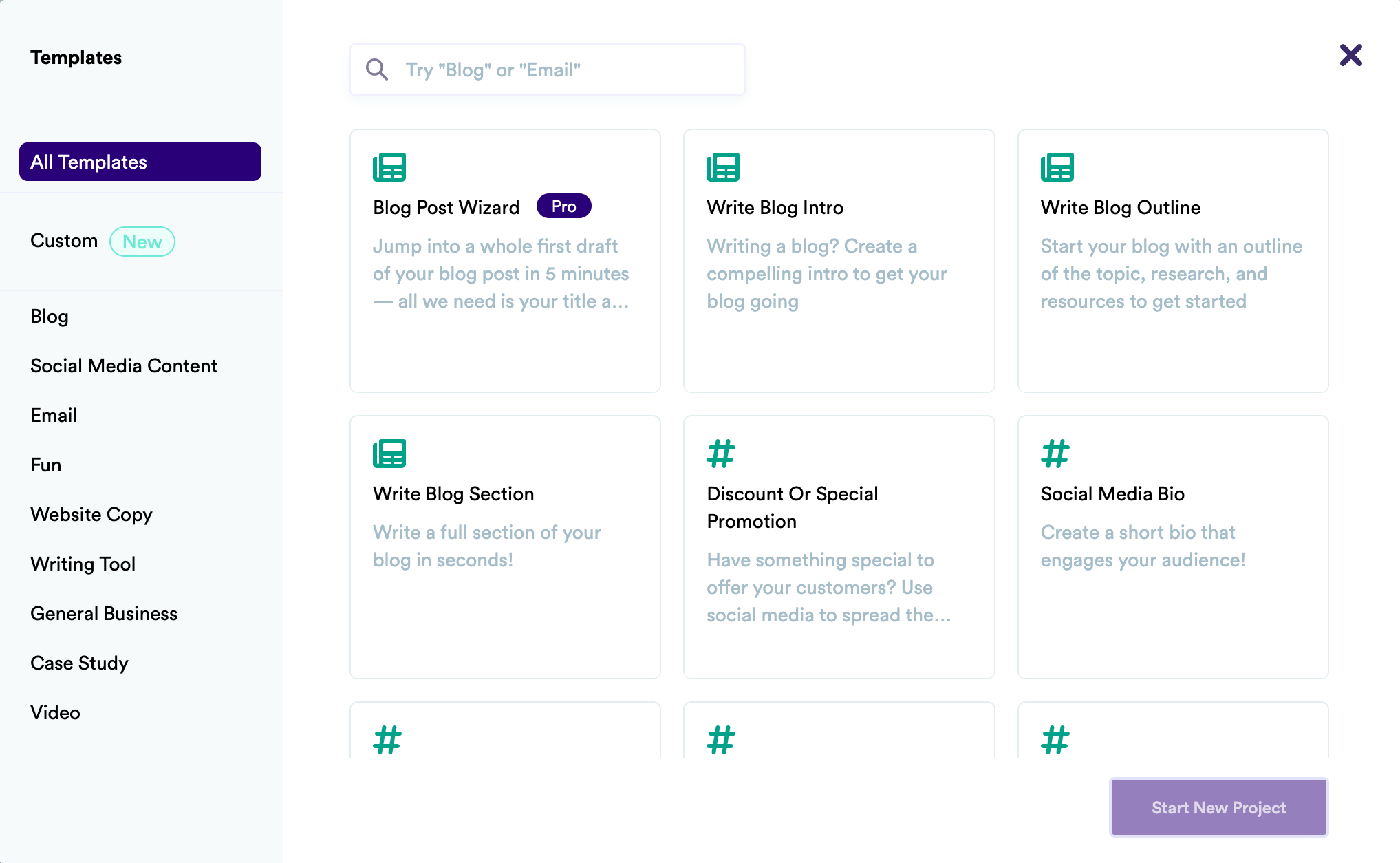
Task: Click the third row first hashtag icon
Action: pyautogui.click(x=388, y=740)
